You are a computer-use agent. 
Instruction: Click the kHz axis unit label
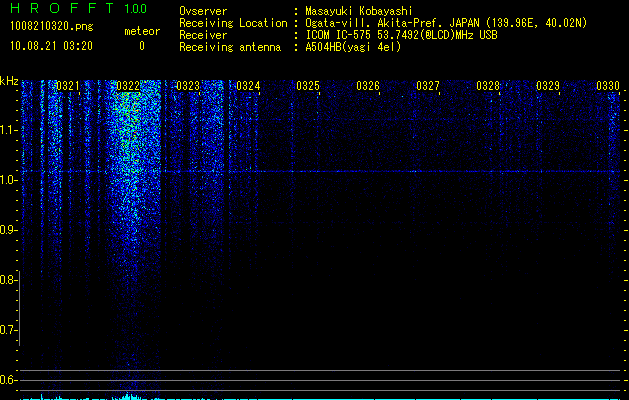[x=9, y=81]
